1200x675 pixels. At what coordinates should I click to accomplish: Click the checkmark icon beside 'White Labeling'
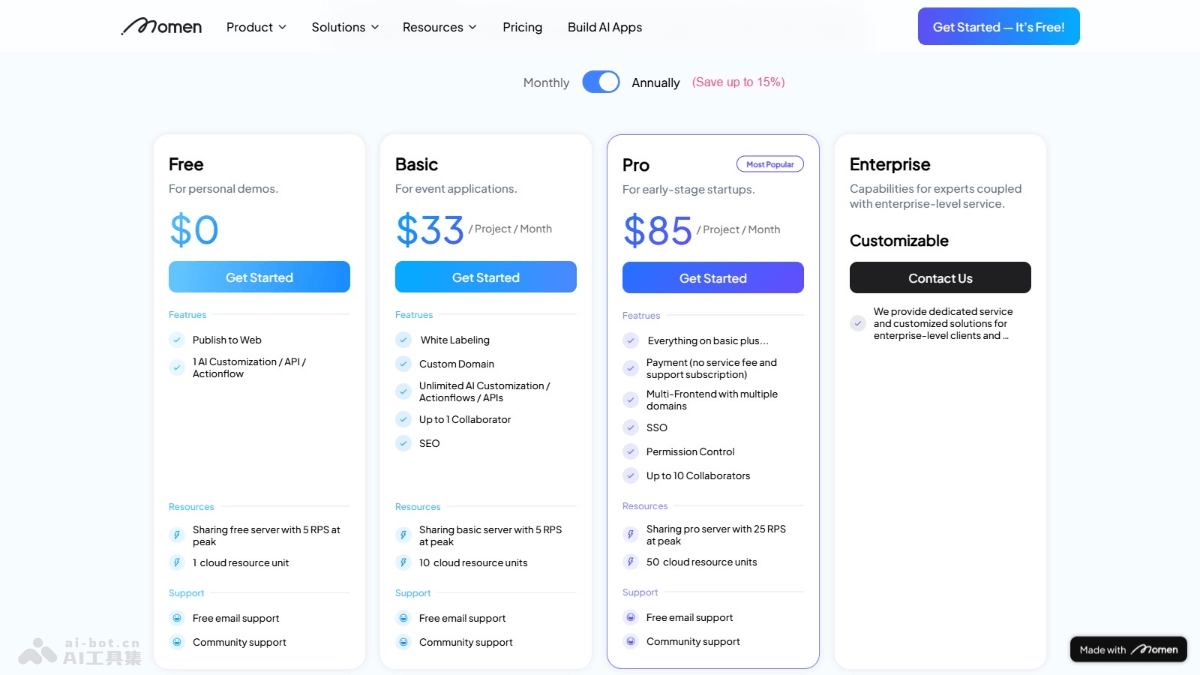[403, 340]
